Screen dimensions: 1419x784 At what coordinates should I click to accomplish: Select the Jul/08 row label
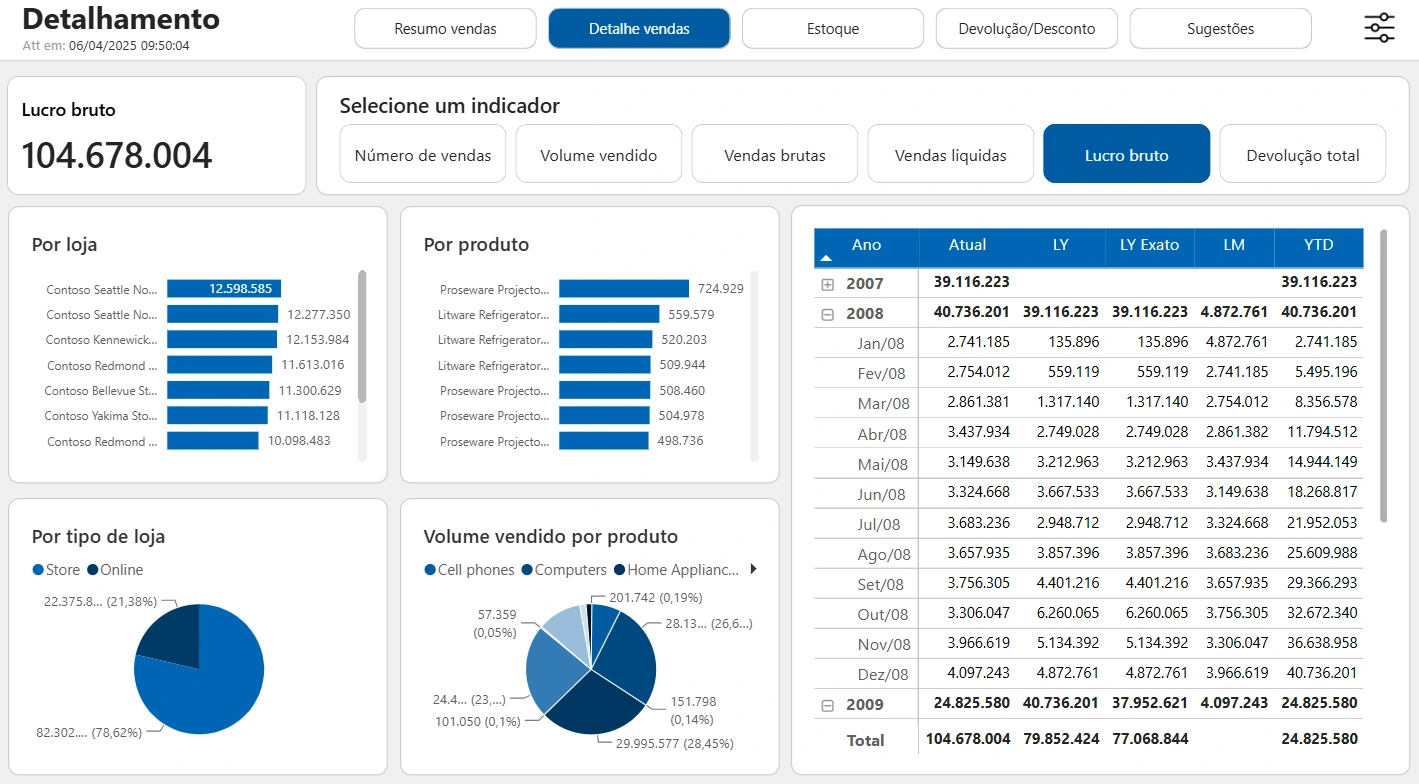point(879,524)
